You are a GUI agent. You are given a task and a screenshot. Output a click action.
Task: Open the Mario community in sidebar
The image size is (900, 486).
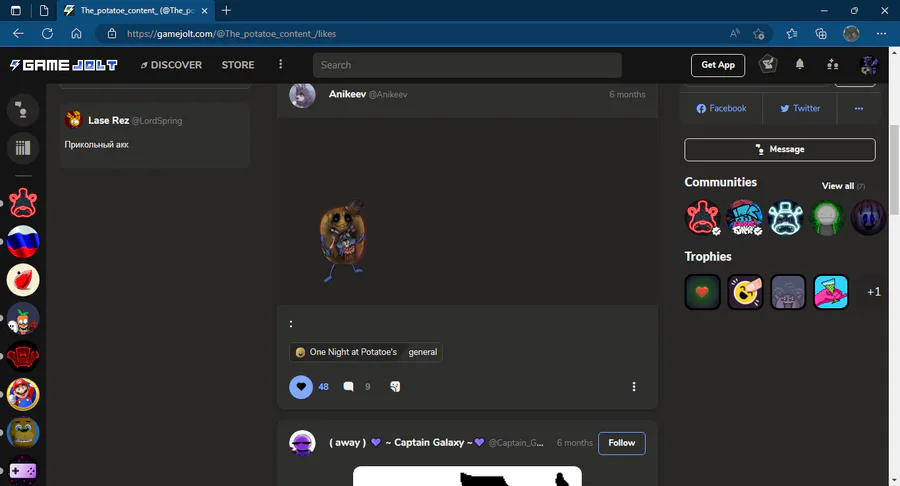(23, 394)
